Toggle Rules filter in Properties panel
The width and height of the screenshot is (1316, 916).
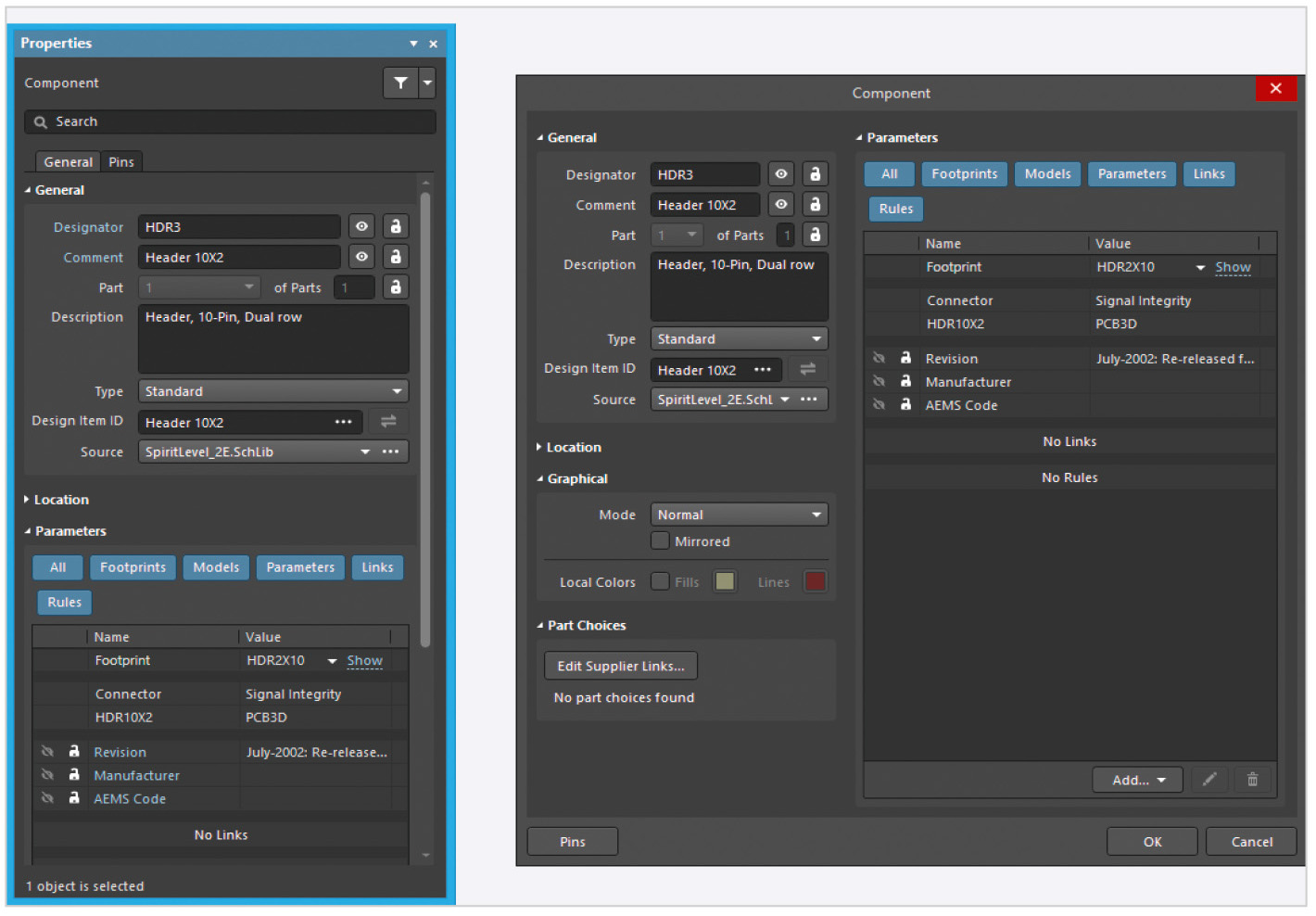65,603
